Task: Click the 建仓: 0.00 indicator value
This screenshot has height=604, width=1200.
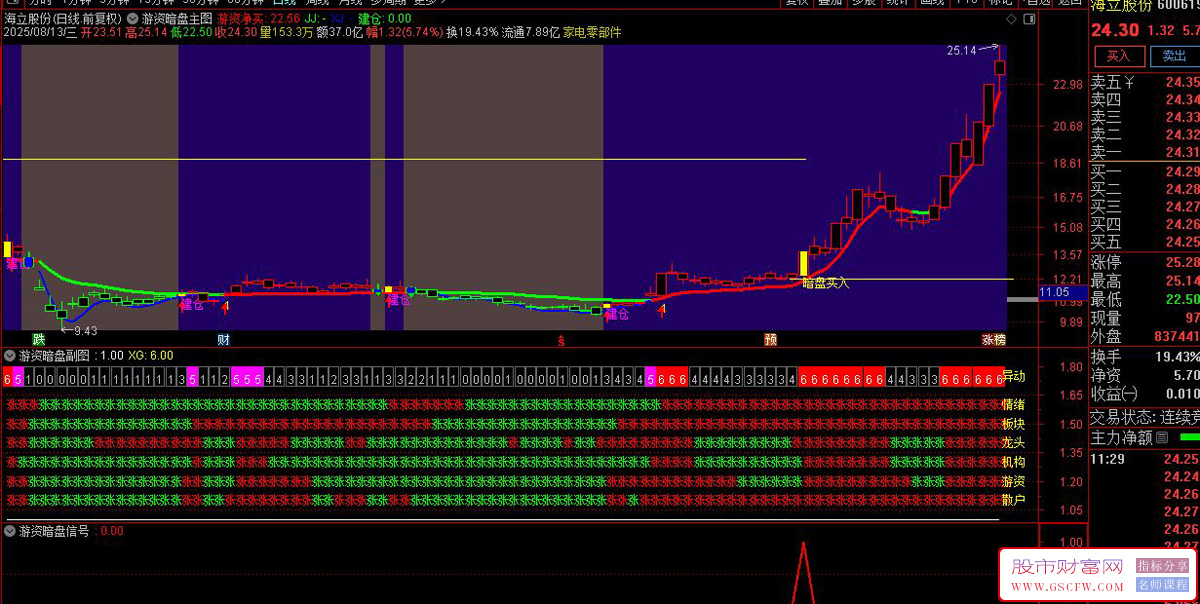Action: [x=384, y=19]
